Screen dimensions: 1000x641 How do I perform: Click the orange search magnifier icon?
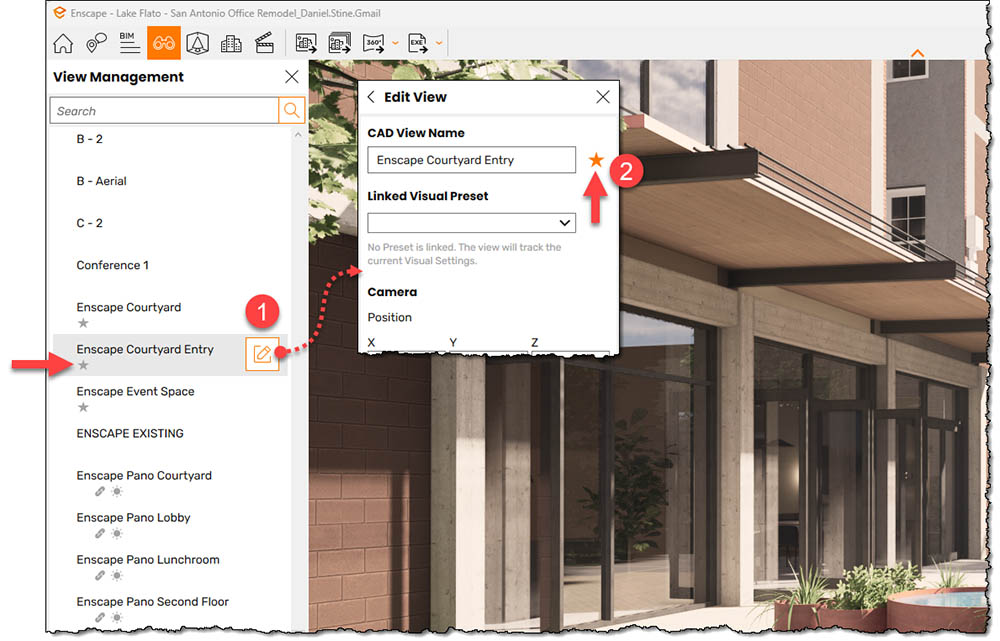pos(291,110)
